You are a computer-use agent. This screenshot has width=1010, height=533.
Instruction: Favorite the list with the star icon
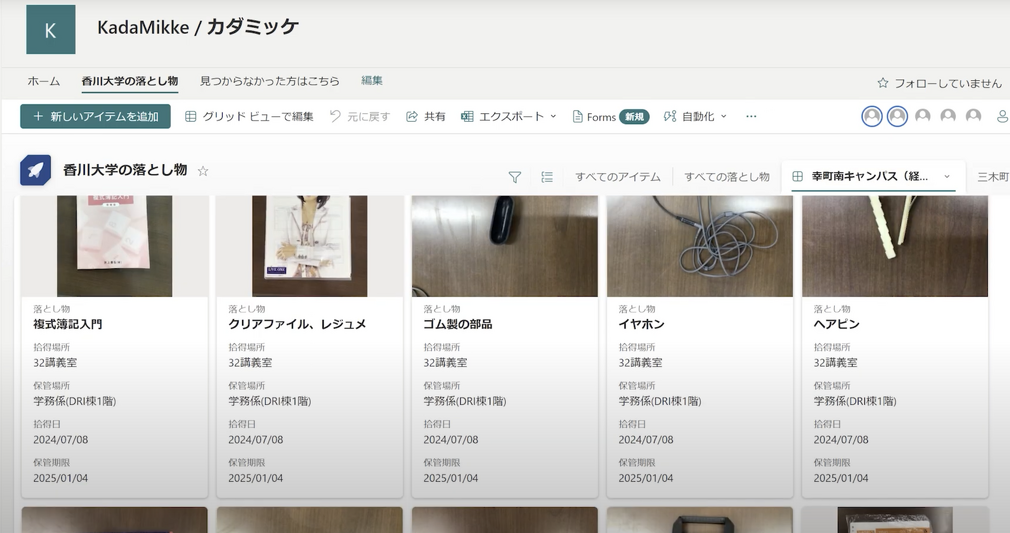(x=203, y=171)
